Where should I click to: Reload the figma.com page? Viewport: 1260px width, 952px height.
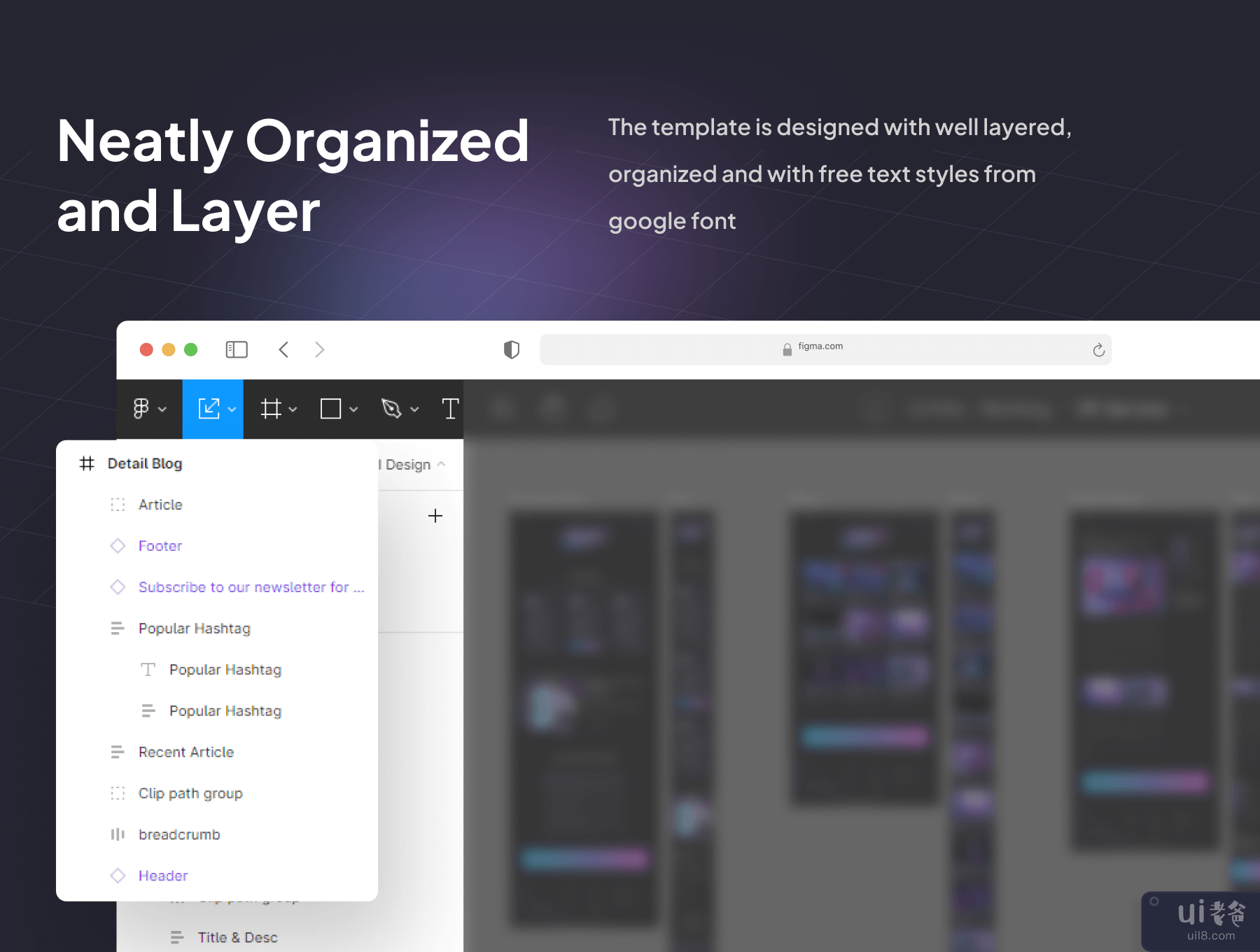click(x=1098, y=350)
